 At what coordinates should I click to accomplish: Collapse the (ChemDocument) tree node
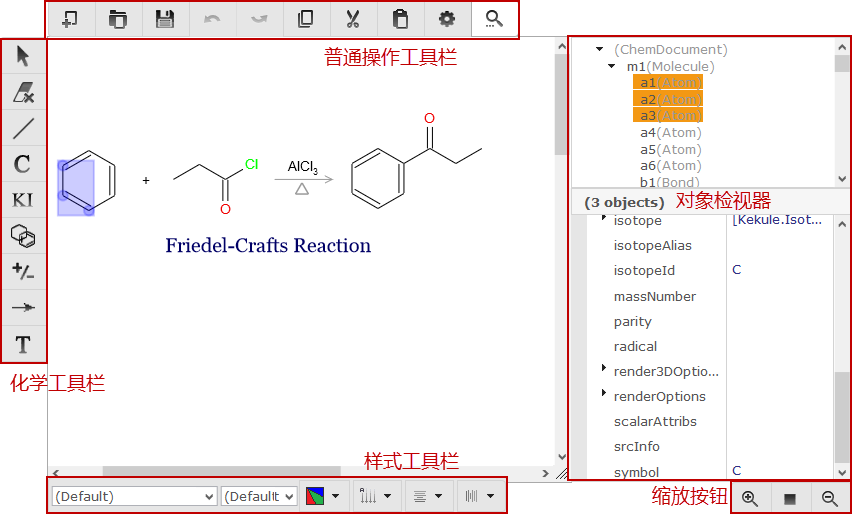600,49
